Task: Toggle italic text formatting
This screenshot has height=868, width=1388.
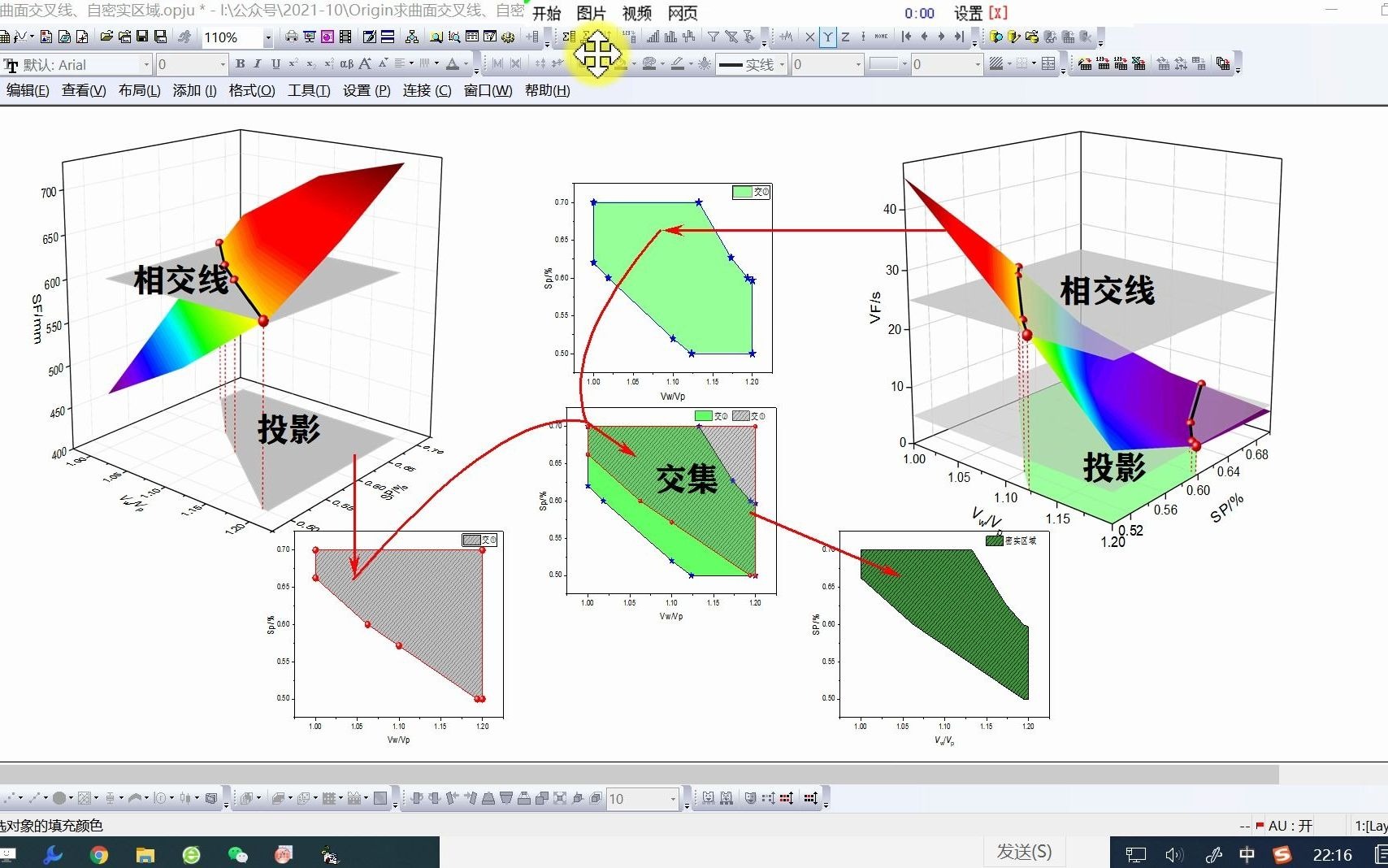Action: click(x=258, y=63)
